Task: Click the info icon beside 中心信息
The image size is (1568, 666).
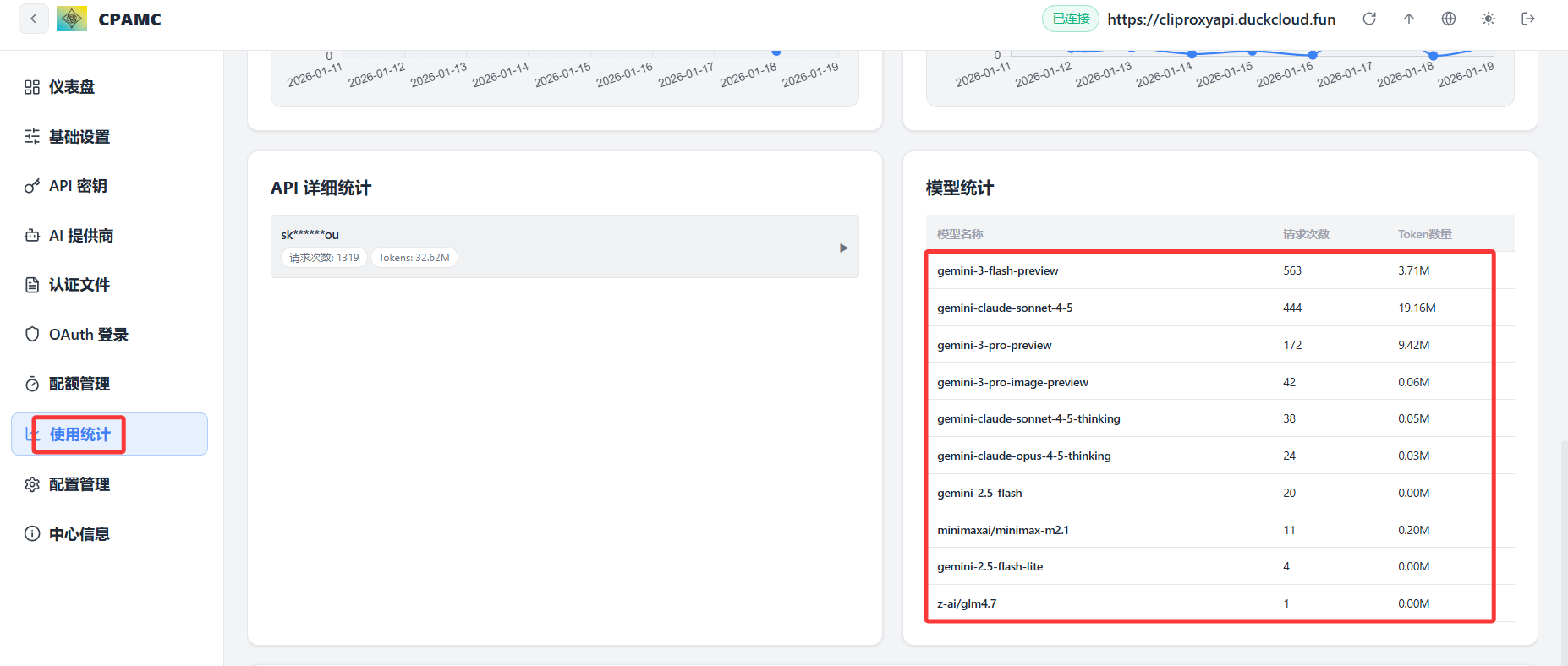Action: tap(32, 533)
